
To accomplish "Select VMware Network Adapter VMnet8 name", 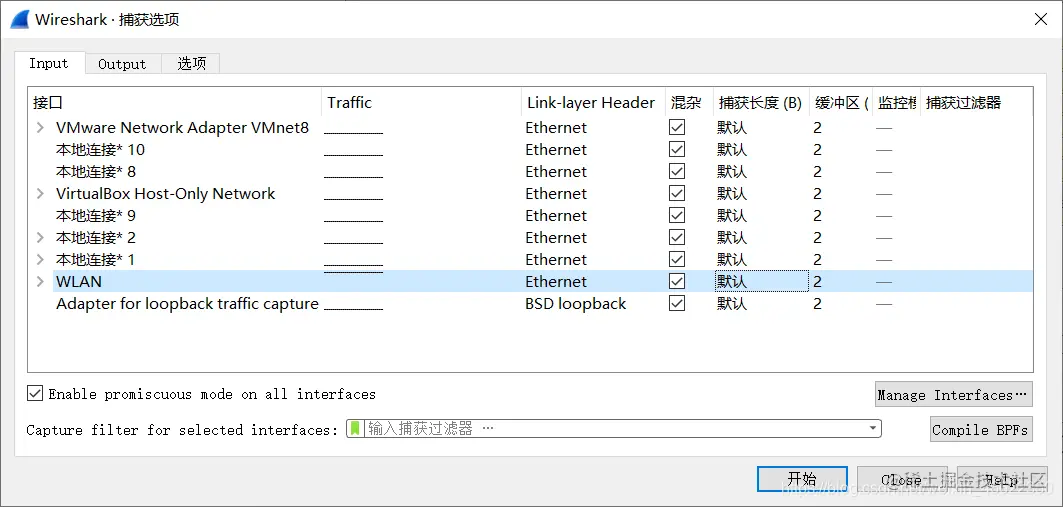I will [x=182, y=127].
